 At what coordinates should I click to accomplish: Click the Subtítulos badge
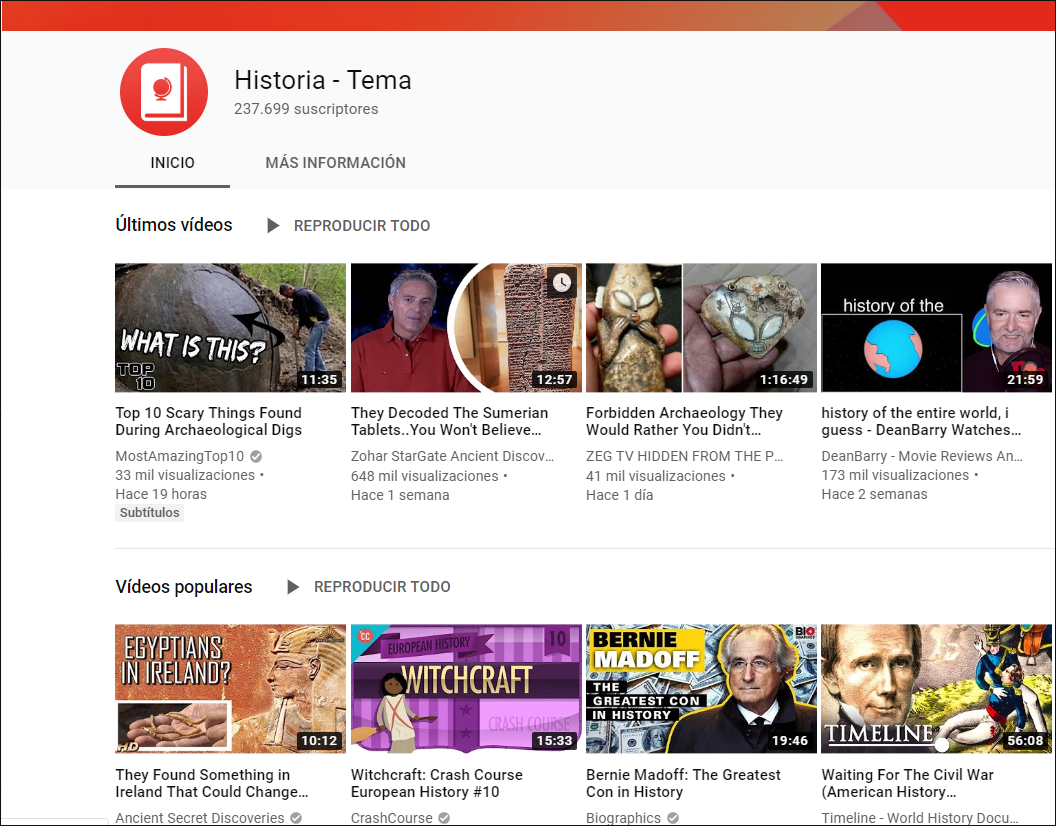(x=150, y=513)
